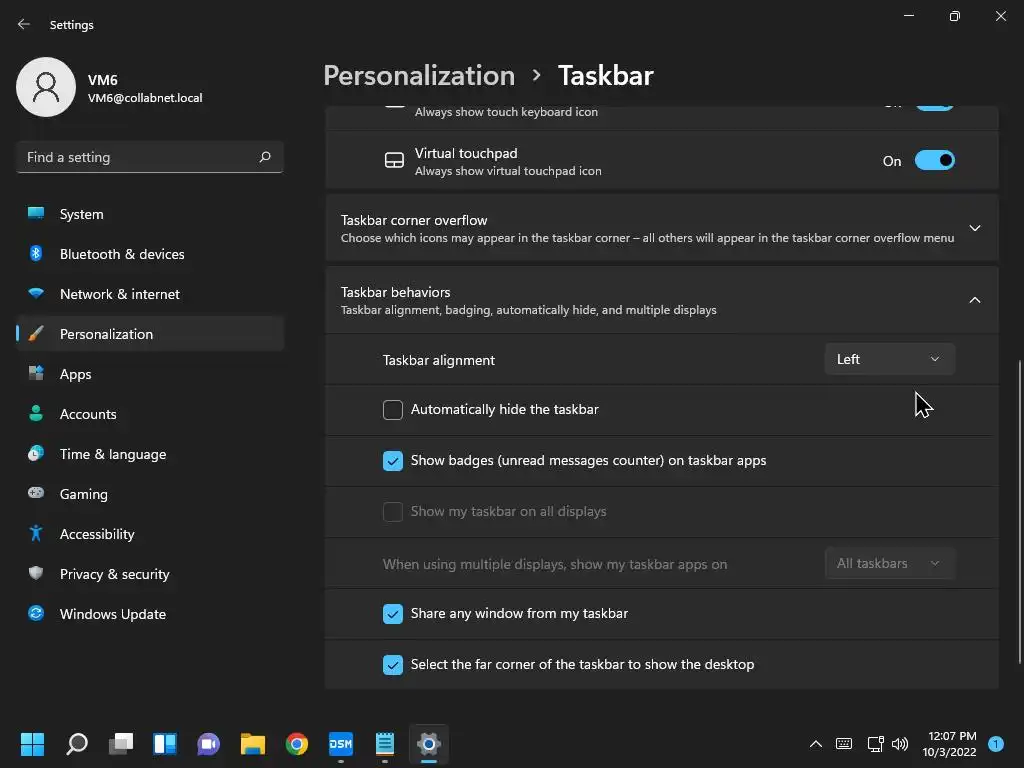Collapse the Taskbar behaviors section chevron
Image resolution: width=1024 pixels, height=768 pixels.
pyautogui.click(x=974, y=300)
